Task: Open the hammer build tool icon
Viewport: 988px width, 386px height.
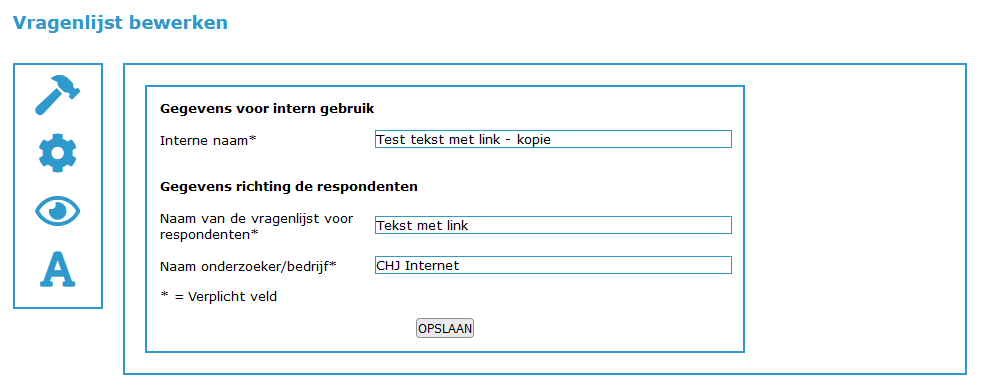Action: pyautogui.click(x=57, y=95)
